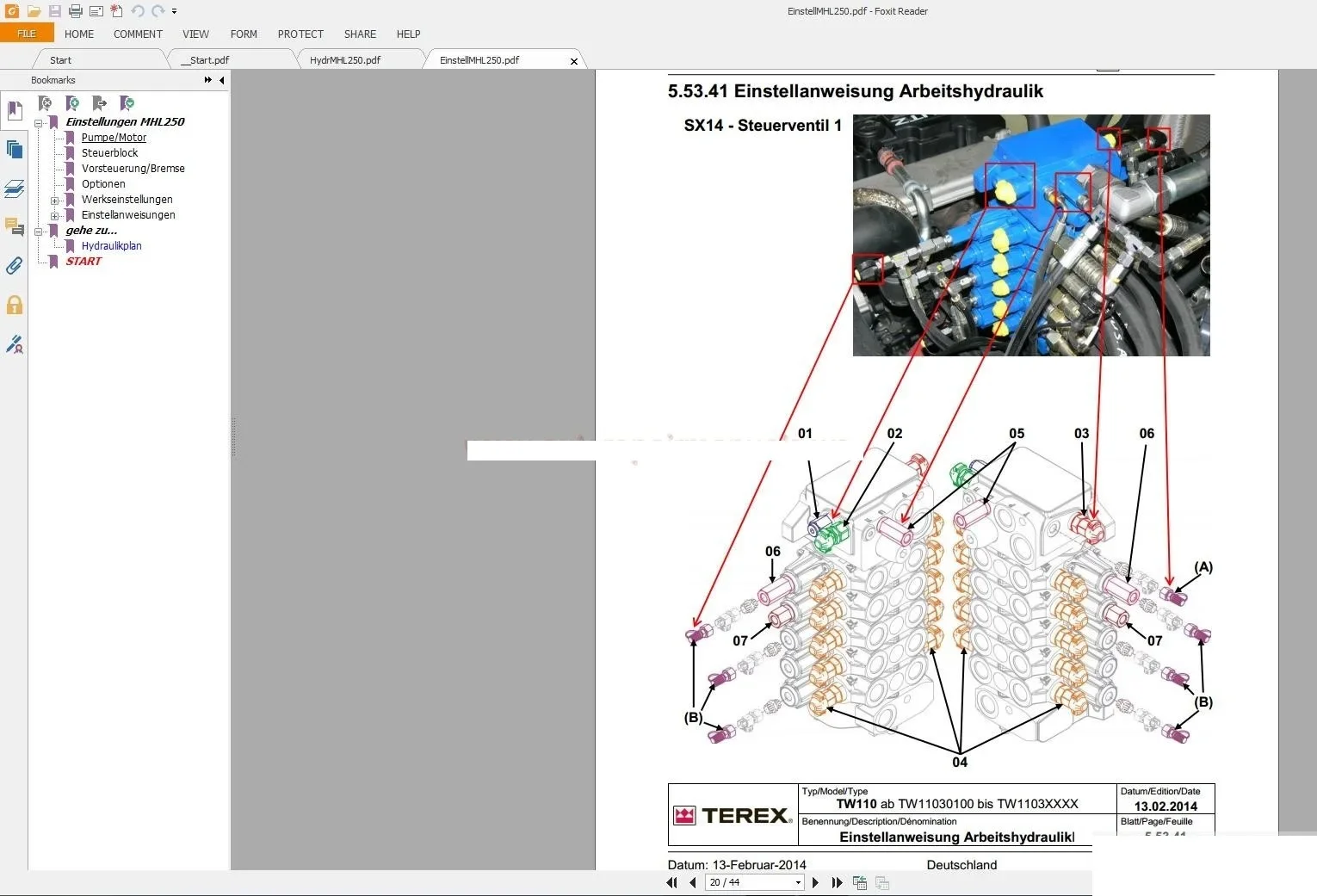
Task: Collapse the Bookmarks panel with left arrow
Action: pos(222,80)
